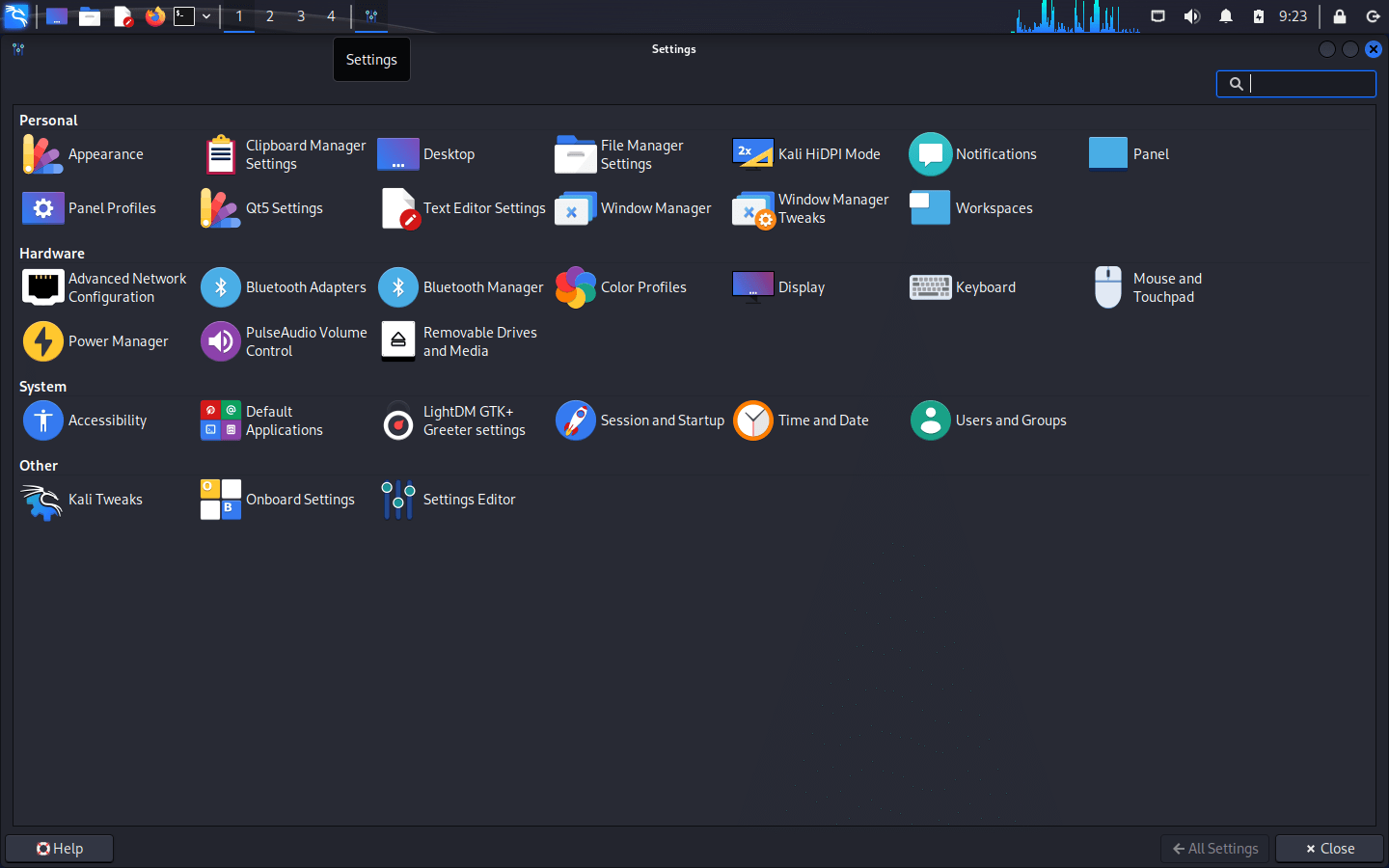1389x868 pixels.
Task: Click the display tray icon in panel
Action: tap(1158, 16)
